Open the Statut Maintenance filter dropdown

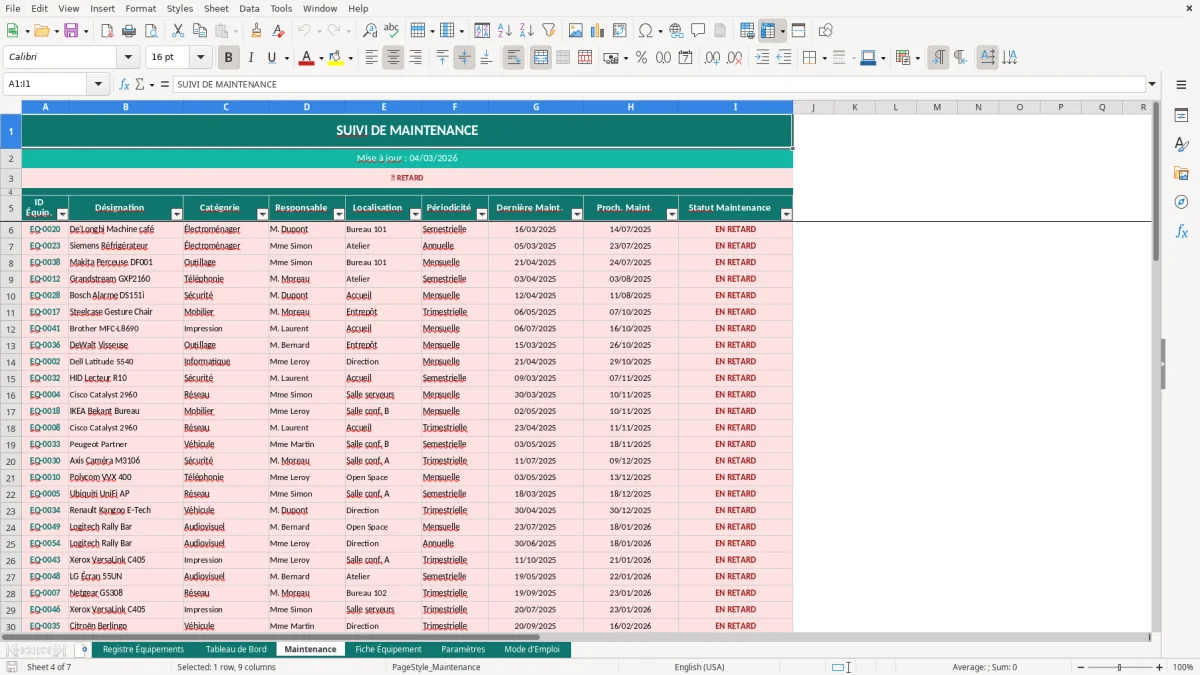coord(786,214)
